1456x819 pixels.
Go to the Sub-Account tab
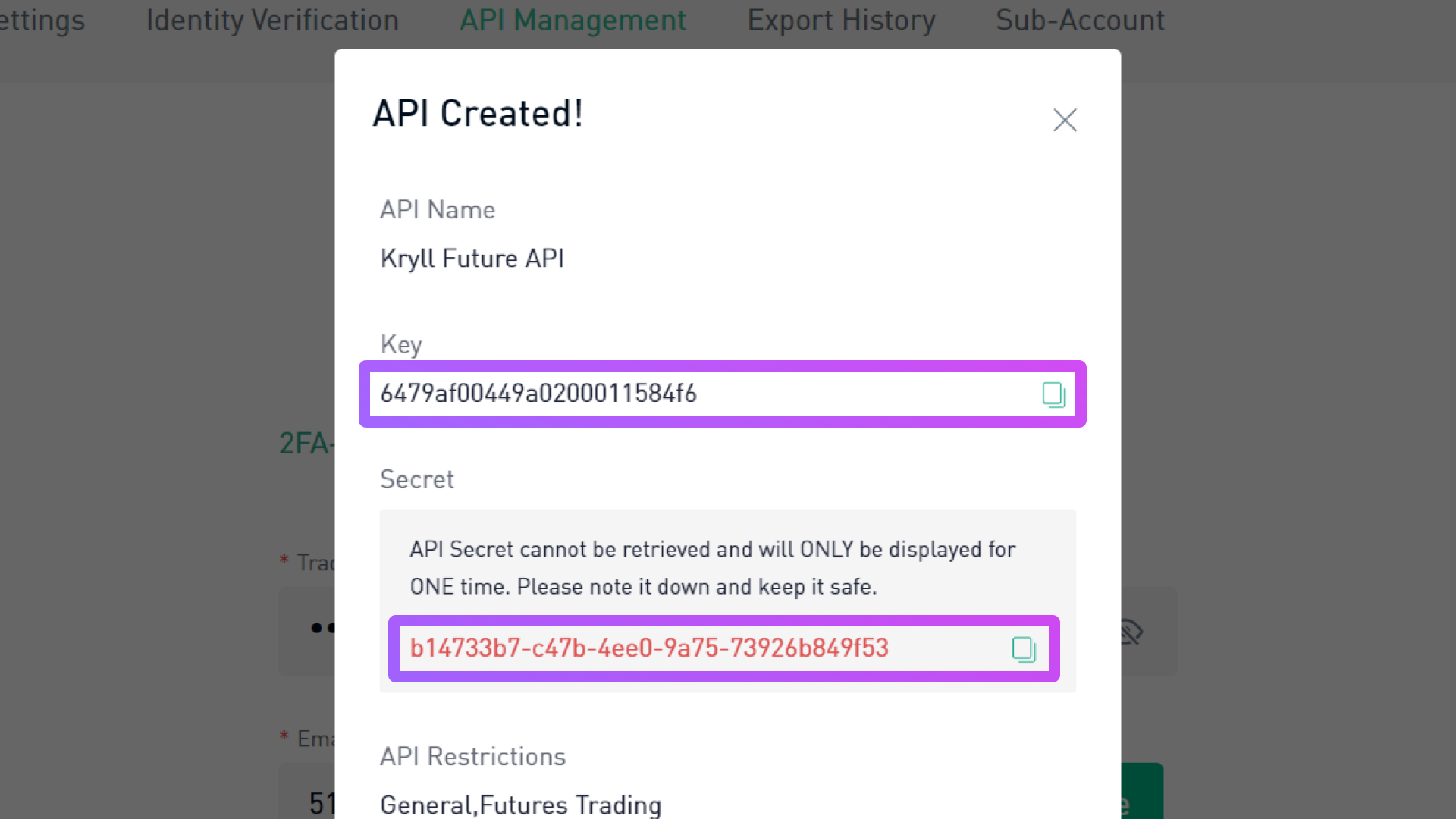click(1080, 20)
